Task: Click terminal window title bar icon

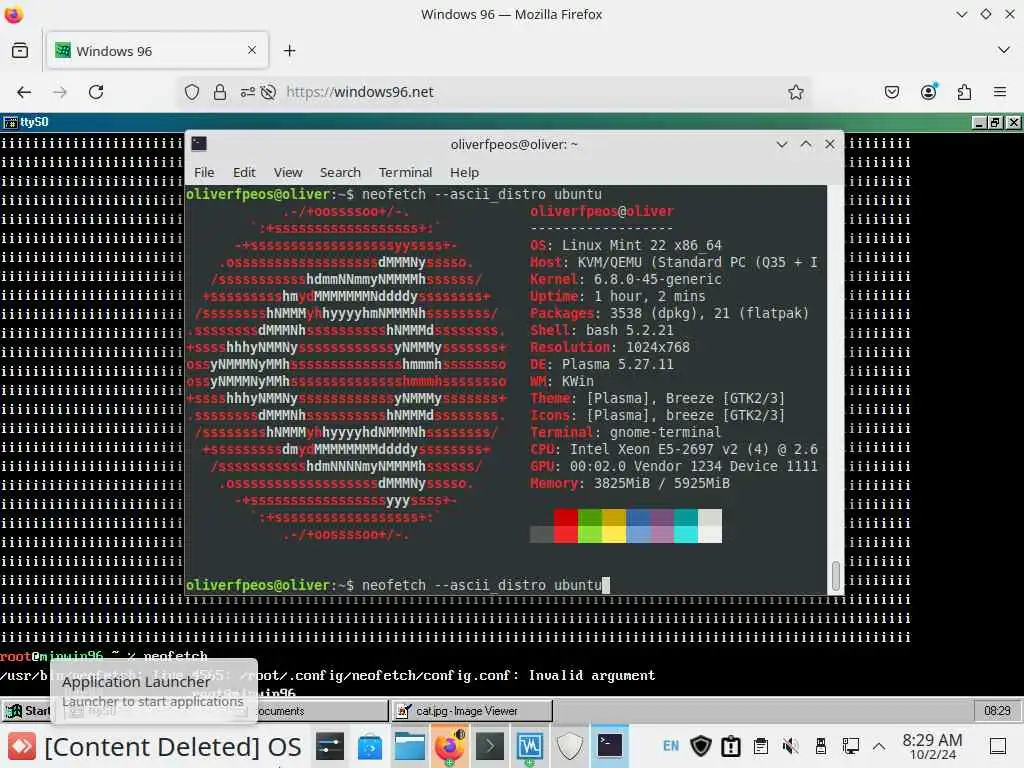Action: coord(199,144)
